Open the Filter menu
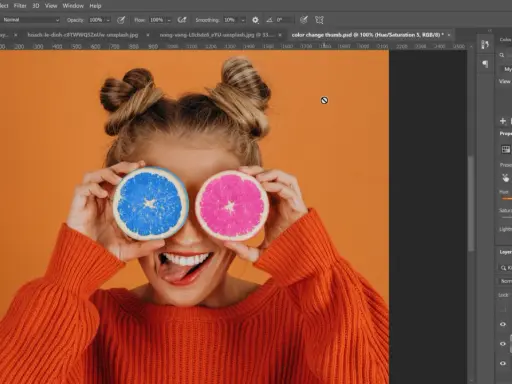This screenshot has height=384, width=512. click(x=20, y=6)
